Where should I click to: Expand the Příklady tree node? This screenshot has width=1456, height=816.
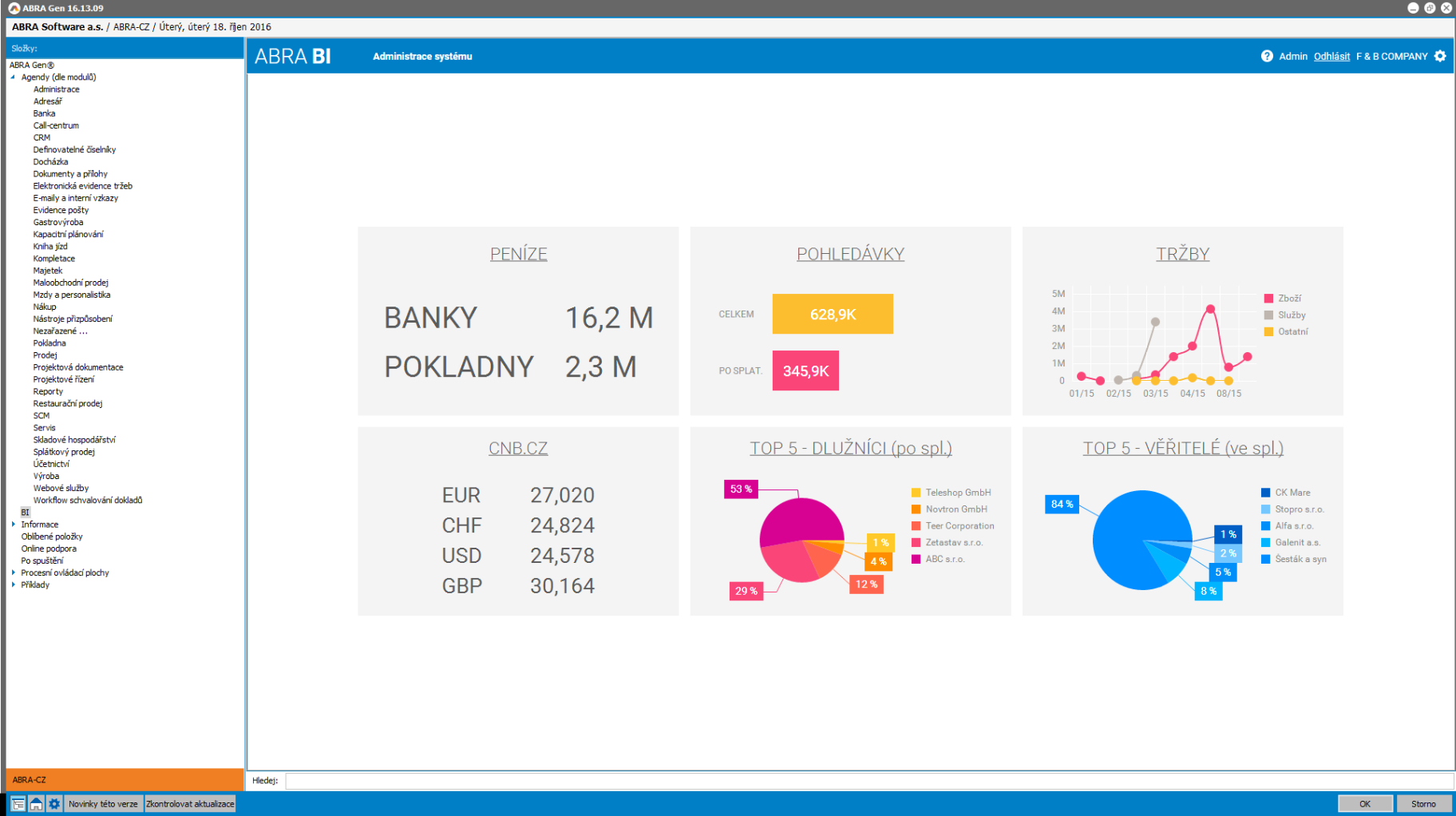pyautogui.click(x=13, y=584)
